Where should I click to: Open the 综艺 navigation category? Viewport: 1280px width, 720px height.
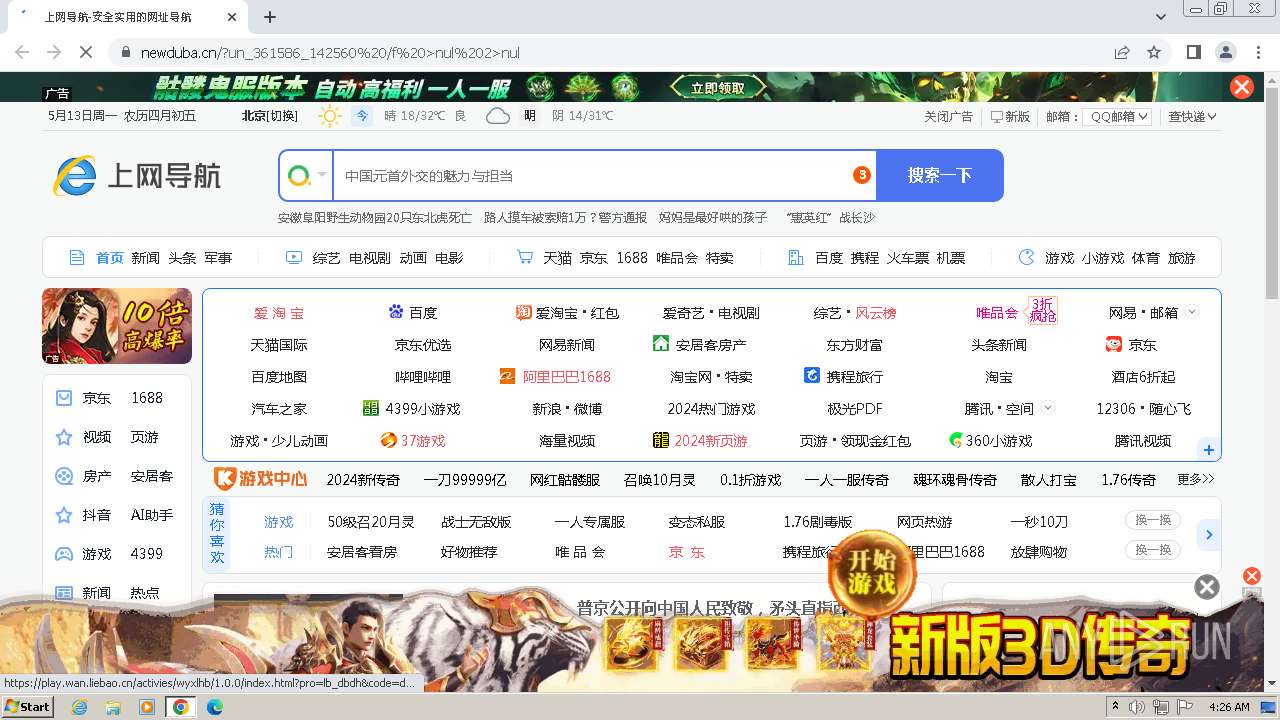coord(326,258)
